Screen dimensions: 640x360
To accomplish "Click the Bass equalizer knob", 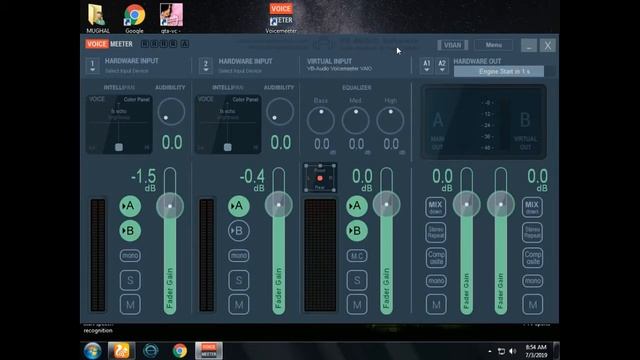I will pyautogui.click(x=321, y=120).
